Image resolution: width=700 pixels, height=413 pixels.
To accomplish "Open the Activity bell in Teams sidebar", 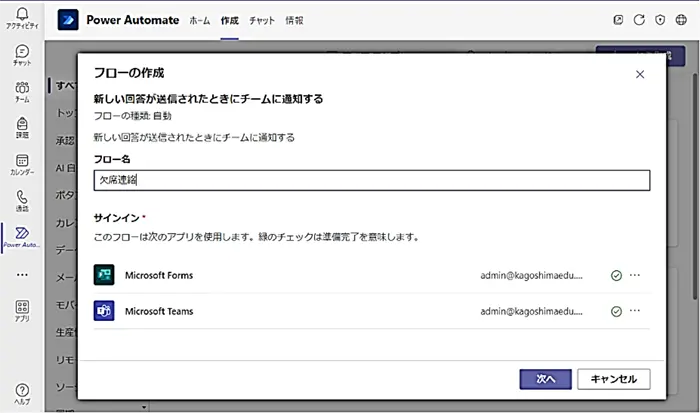I will 22,18.
